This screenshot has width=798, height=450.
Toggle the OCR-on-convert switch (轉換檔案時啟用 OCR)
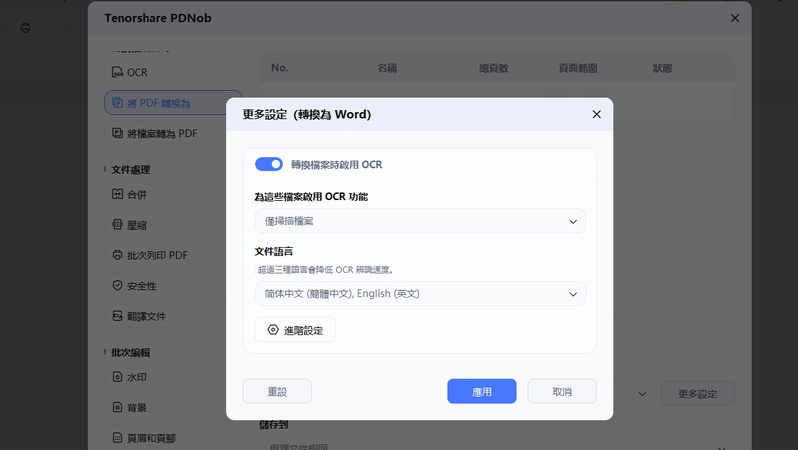269,164
